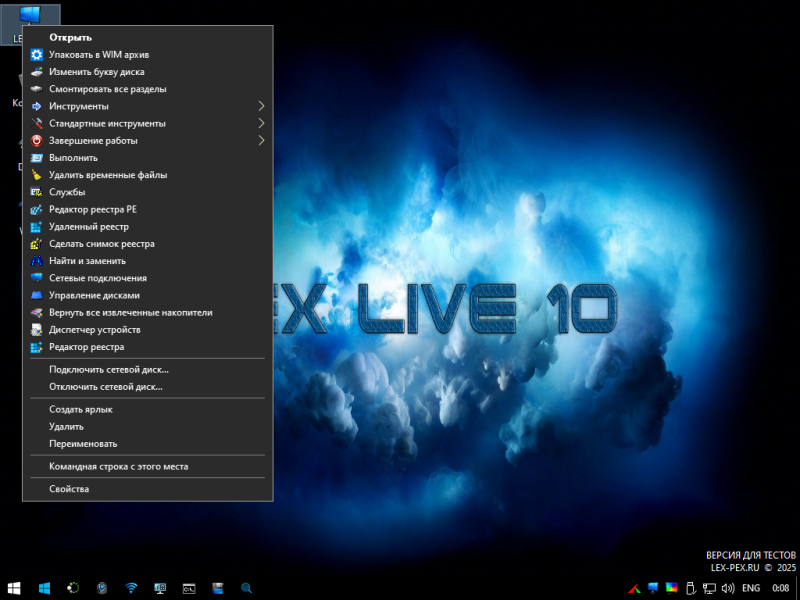Choose Свойства in the context menu
Screen dimensions: 800x600
click(69, 489)
